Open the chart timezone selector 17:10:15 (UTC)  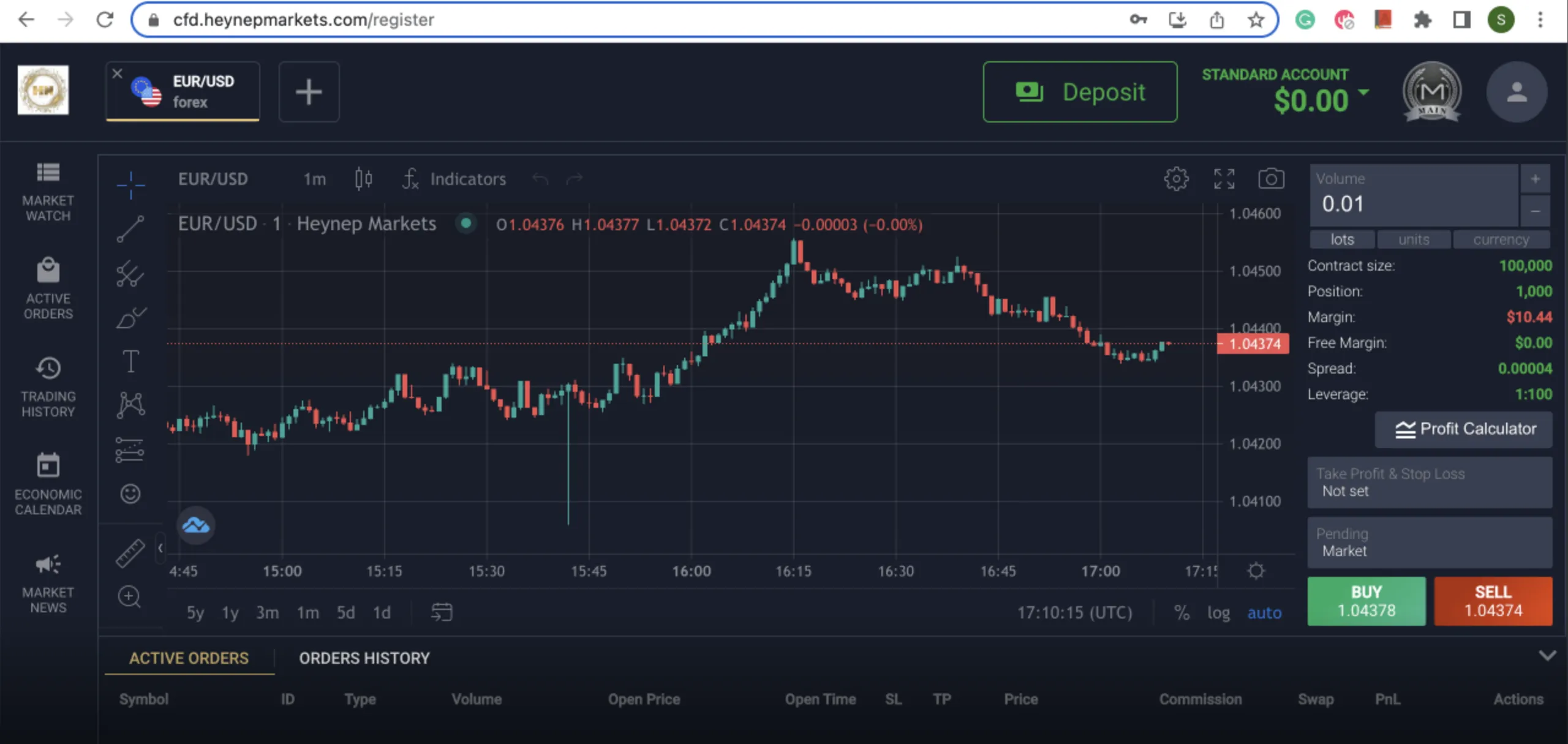1074,612
